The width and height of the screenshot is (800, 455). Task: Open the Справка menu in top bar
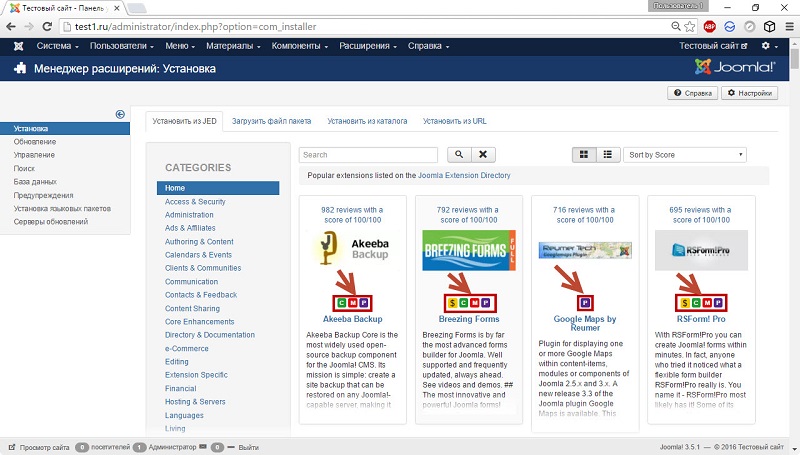(x=428, y=46)
